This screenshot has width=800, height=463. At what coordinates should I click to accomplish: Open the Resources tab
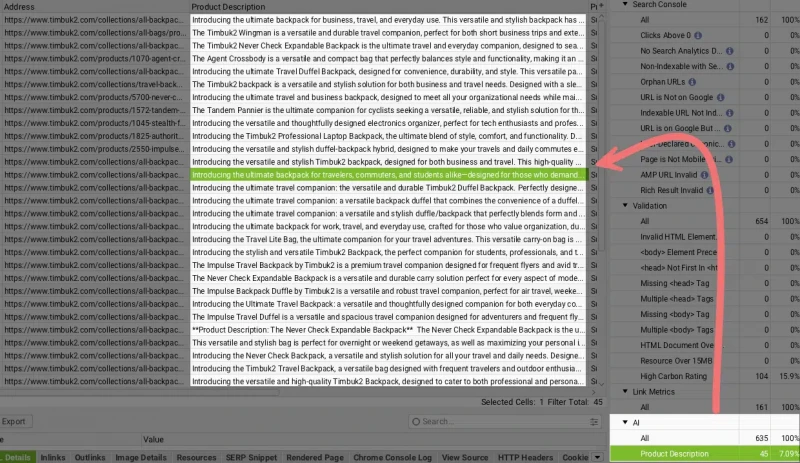(x=196, y=457)
